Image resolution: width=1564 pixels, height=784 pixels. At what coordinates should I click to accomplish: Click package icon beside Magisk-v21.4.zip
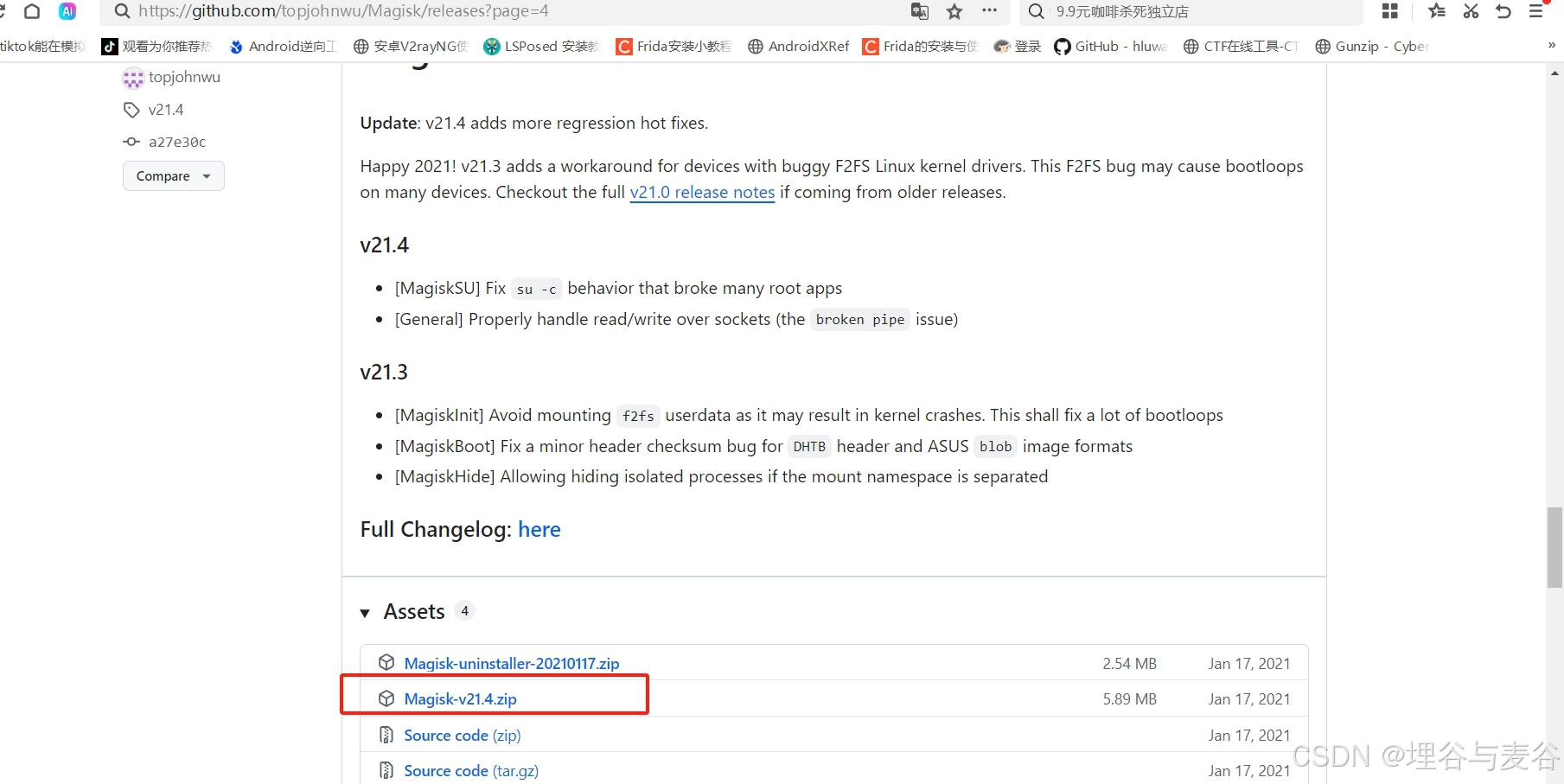coord(386,698)
